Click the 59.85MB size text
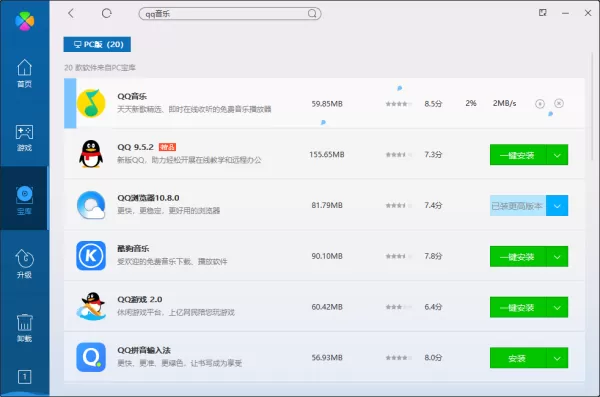Image resolution: width=600 pixels, height=397 pixels. click(x=327, y=104)
